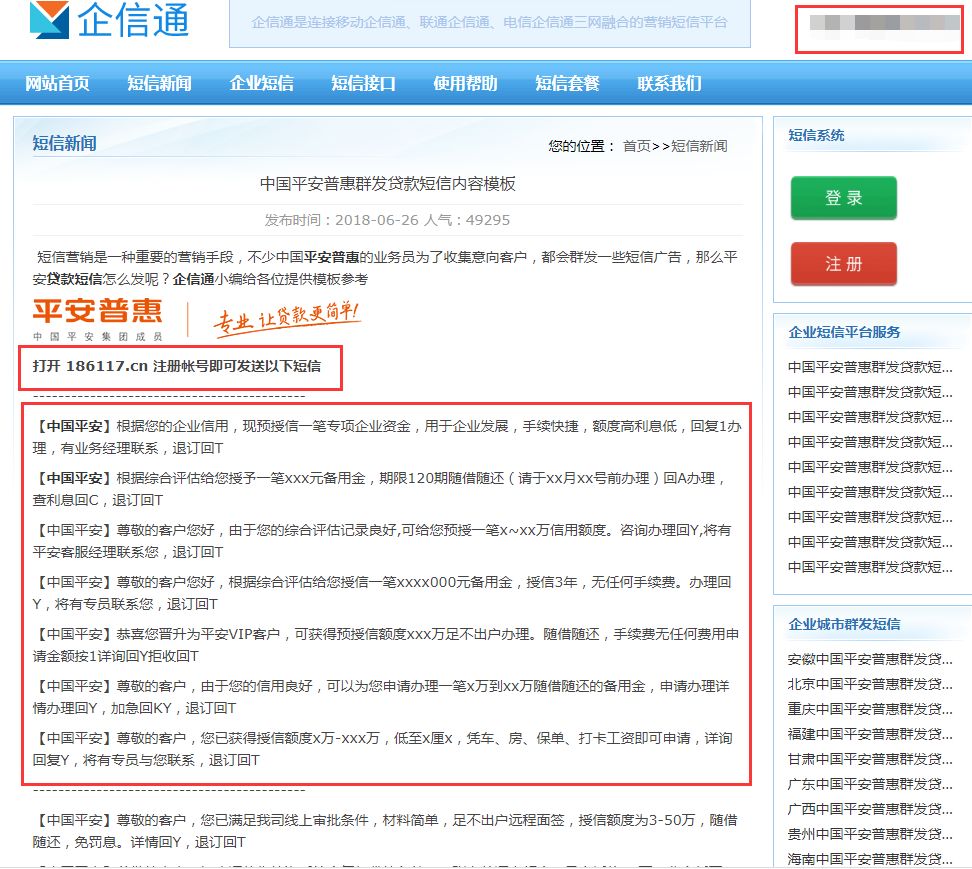Screen dimensions: 972x869
Task: Open the 重庆中国平安普惠群发贷 link
Action: coord(870,709)
